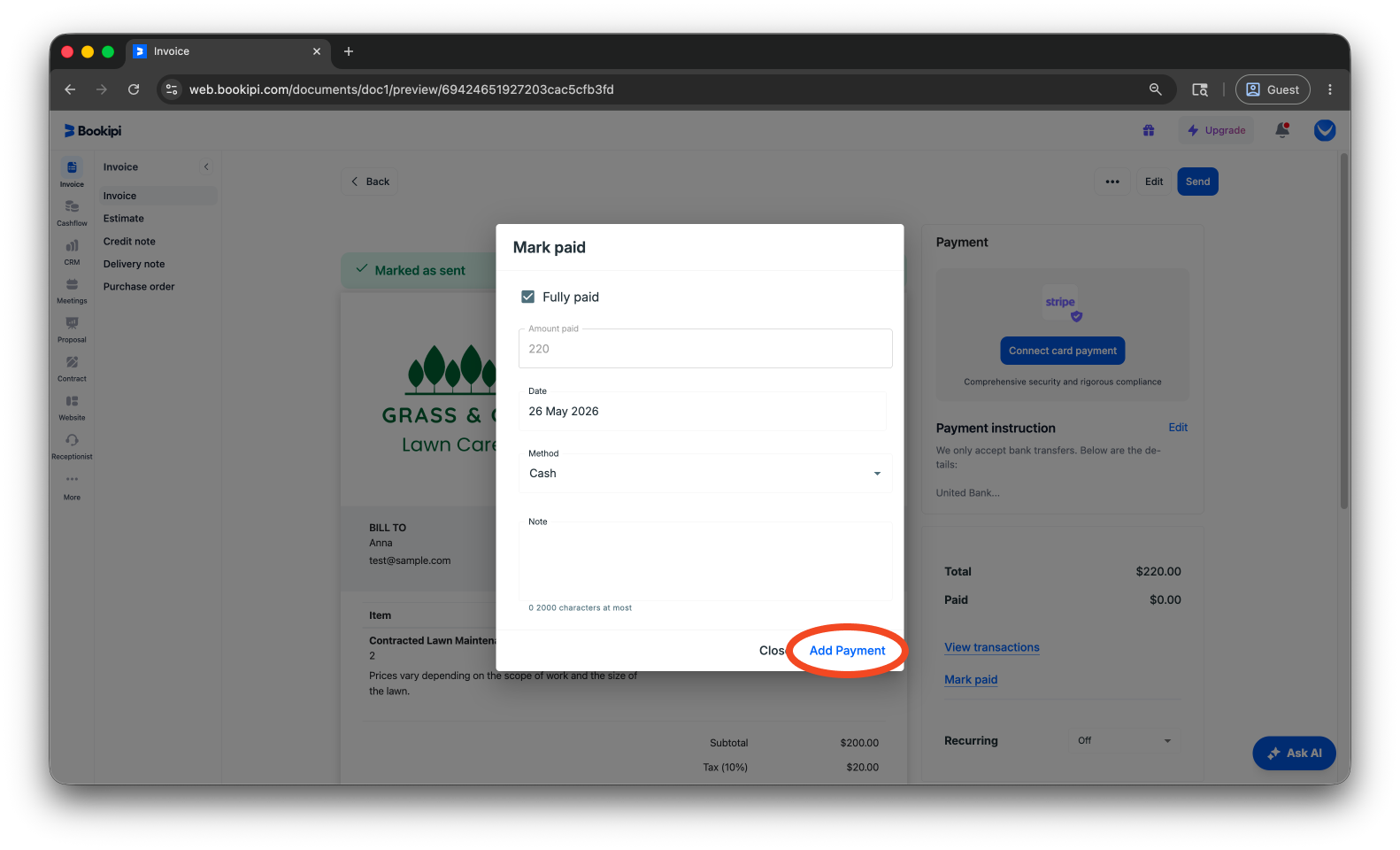The width and height of the screenshot is (1400, 850).
Task: Open the browser's three-dot menu
Action: tap(1330, 89)
